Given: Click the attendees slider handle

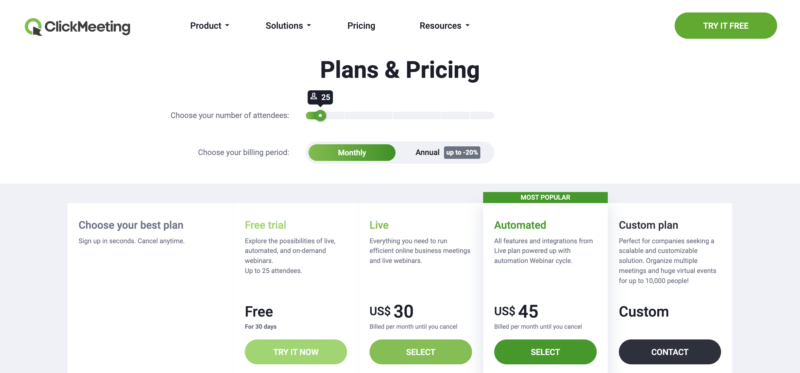Looking at the screenshot, I should tap(320, 116).
